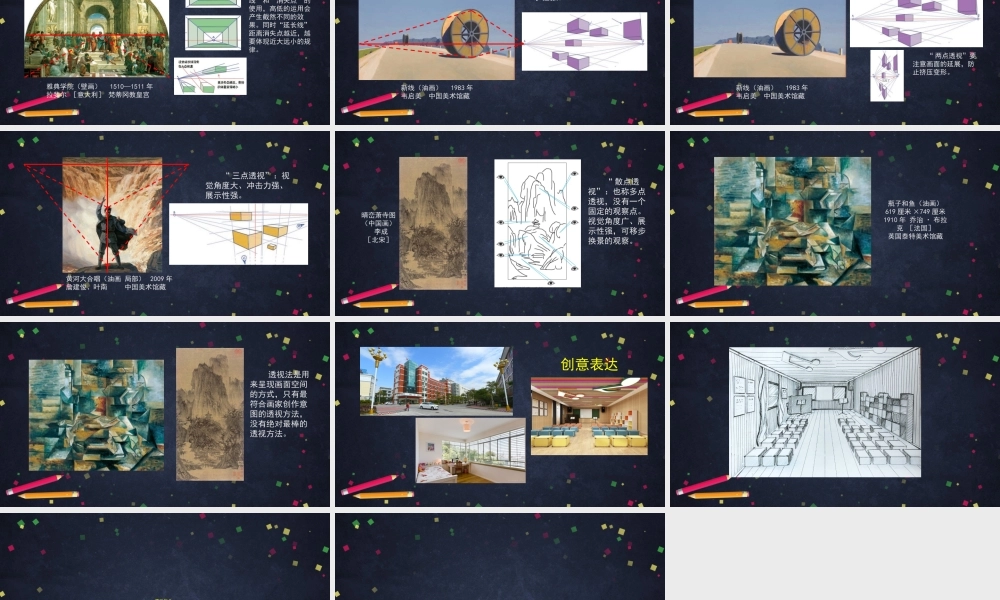The width and height of the screenshot is (1000, 600).
Task: Select the School of Athens 雅典学院 slide thumbnail
Action: point(165,62)
